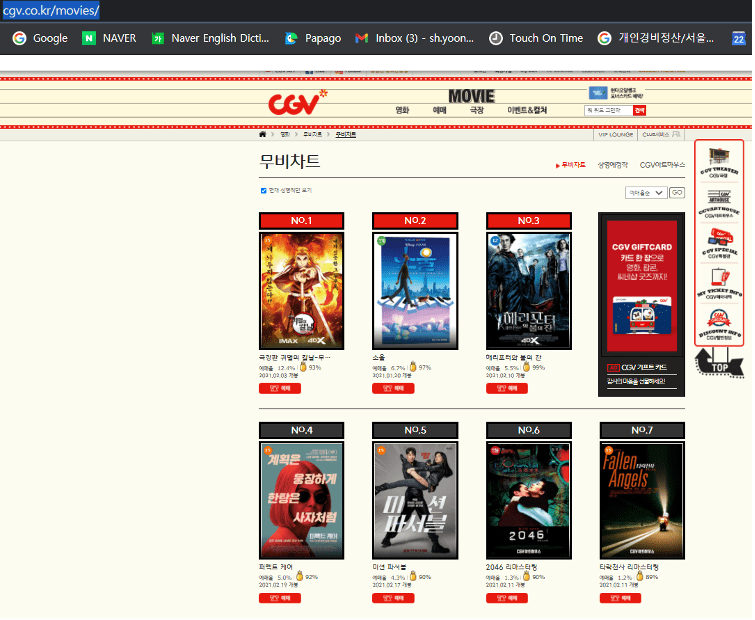Screen dimensions: 755x620
Task: Open the 소울 title link
Action: tap(378, 357)
